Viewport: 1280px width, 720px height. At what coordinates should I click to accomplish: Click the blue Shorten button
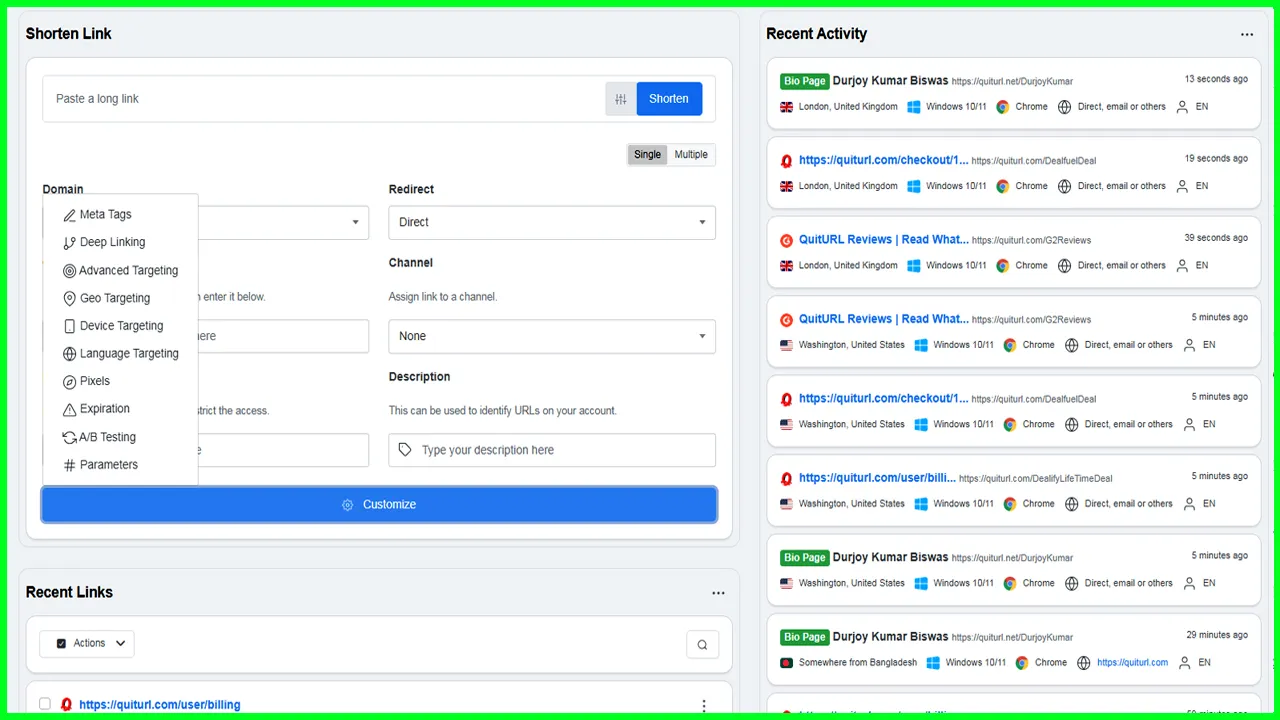[669, 99]
